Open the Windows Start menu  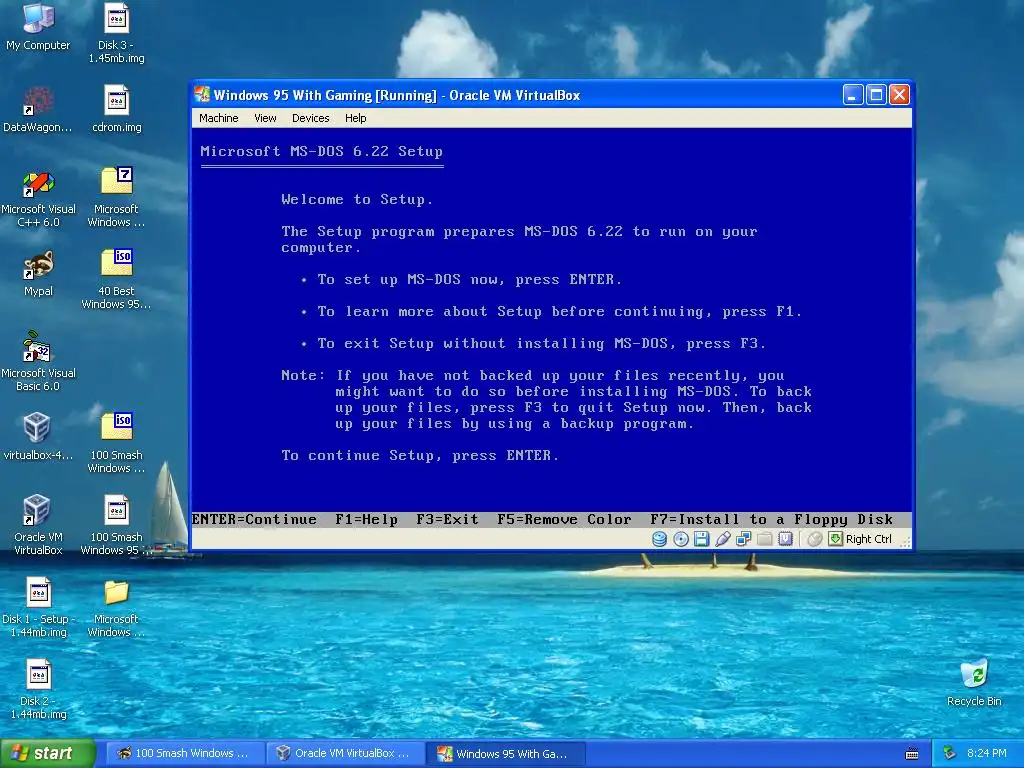click(x=47, y=753)
